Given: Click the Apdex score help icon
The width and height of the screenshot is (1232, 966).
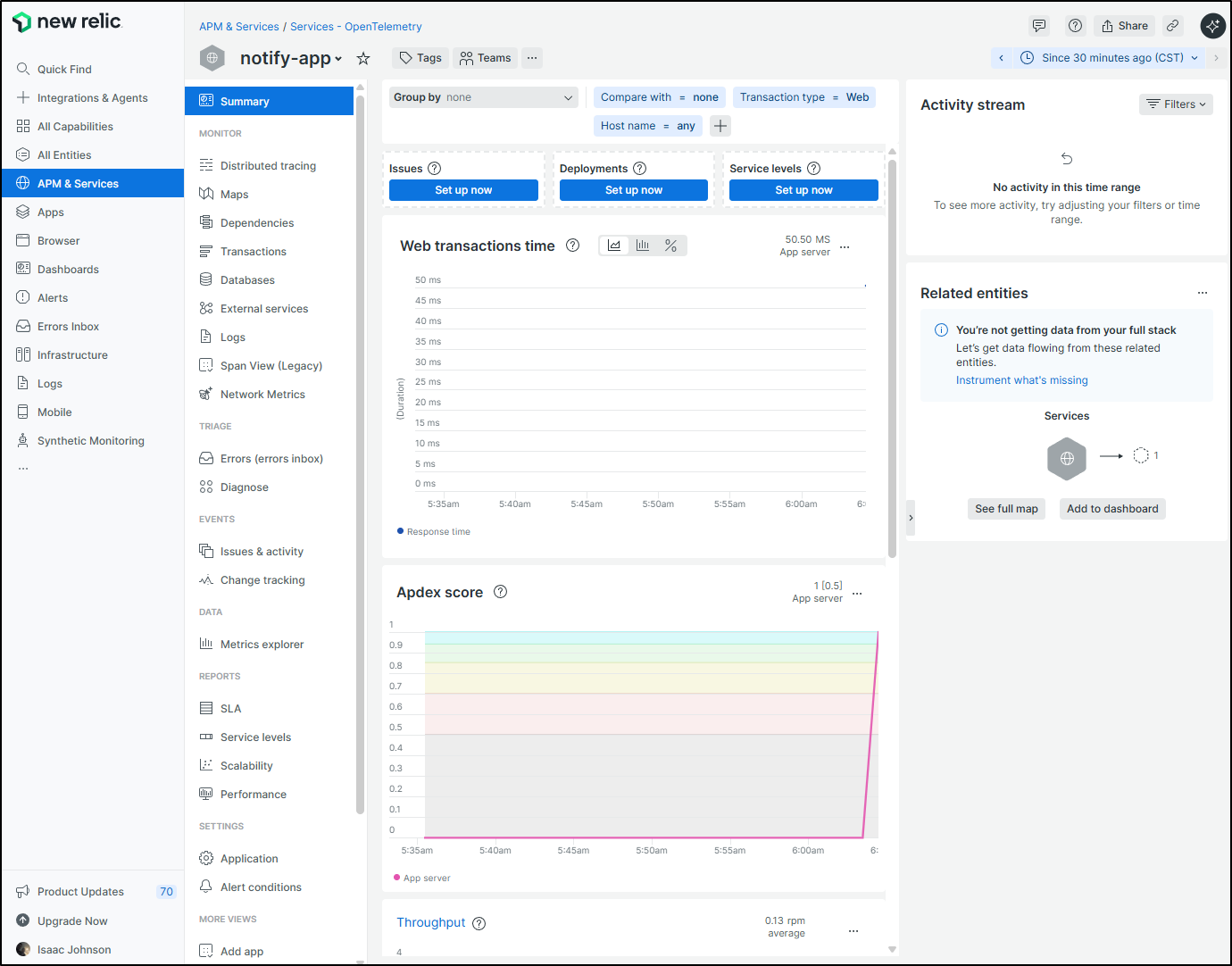Looking at the screenshot, I should [501, 592].
